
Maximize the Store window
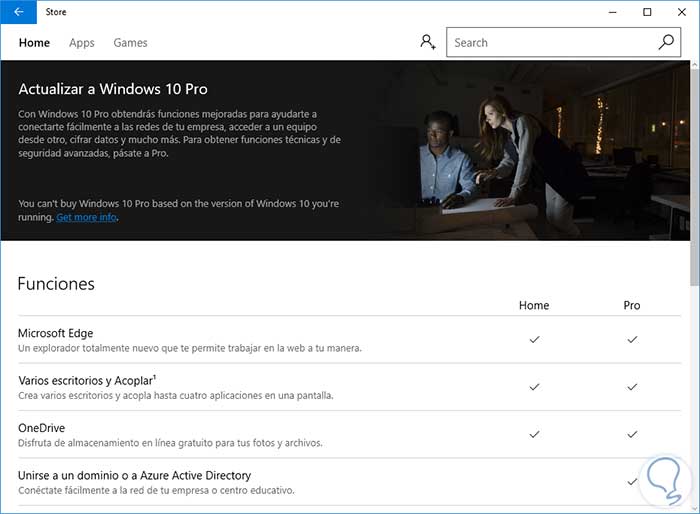[x=647, y=12]
